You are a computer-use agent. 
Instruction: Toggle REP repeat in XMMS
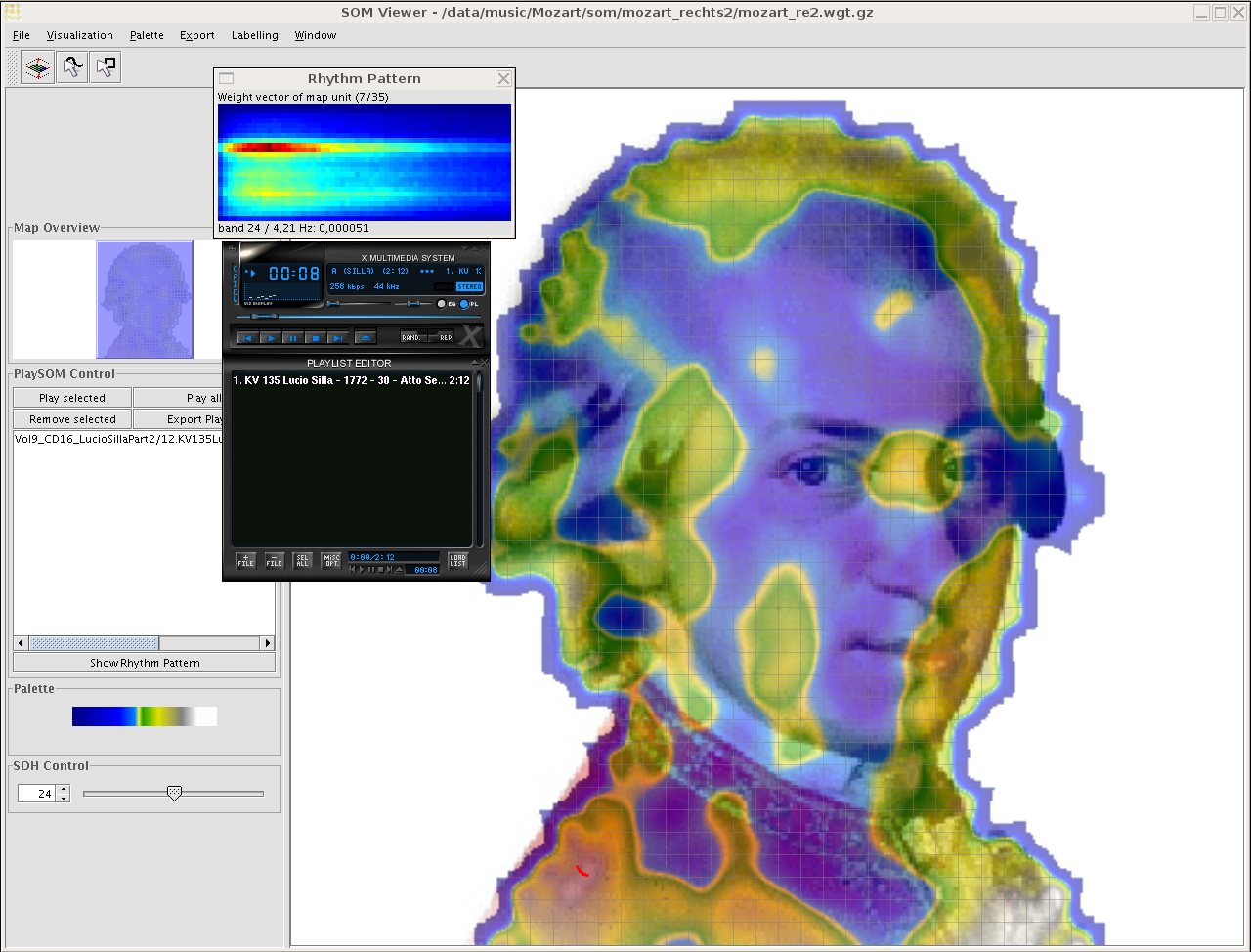(x=440, y=337)
